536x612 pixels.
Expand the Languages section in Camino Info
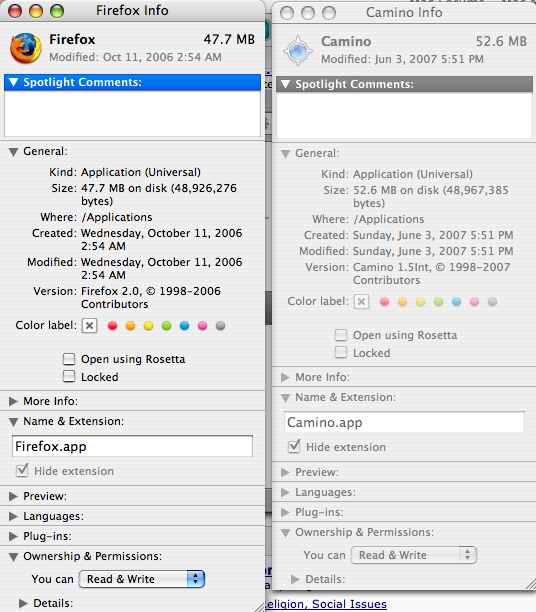286,492
